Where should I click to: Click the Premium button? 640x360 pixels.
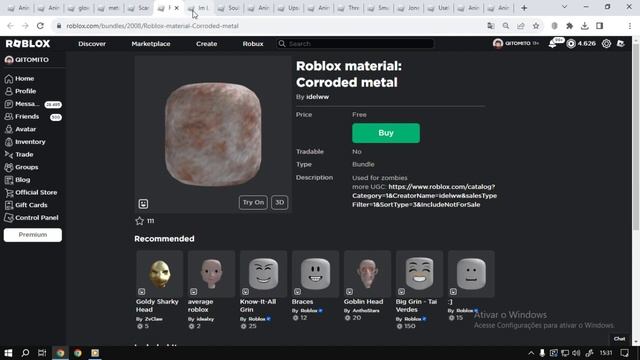point(33,235)
